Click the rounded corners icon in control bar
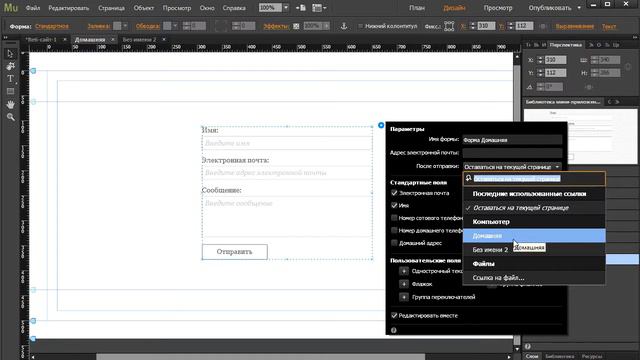The image size is (640, 360). (x=221, y=26)
